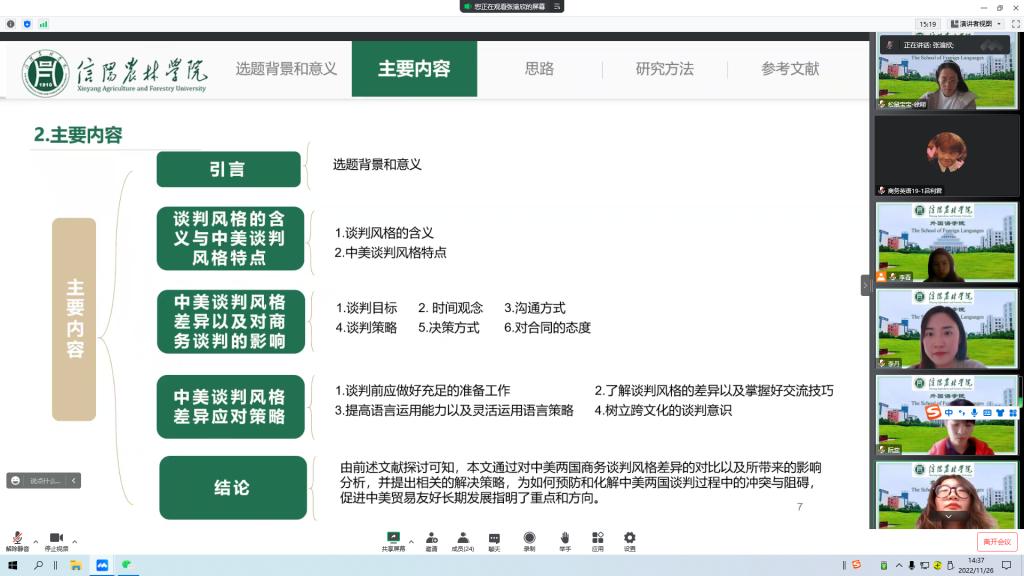
Task: Expand the video options arrow
Action: [x=75, y=541]
